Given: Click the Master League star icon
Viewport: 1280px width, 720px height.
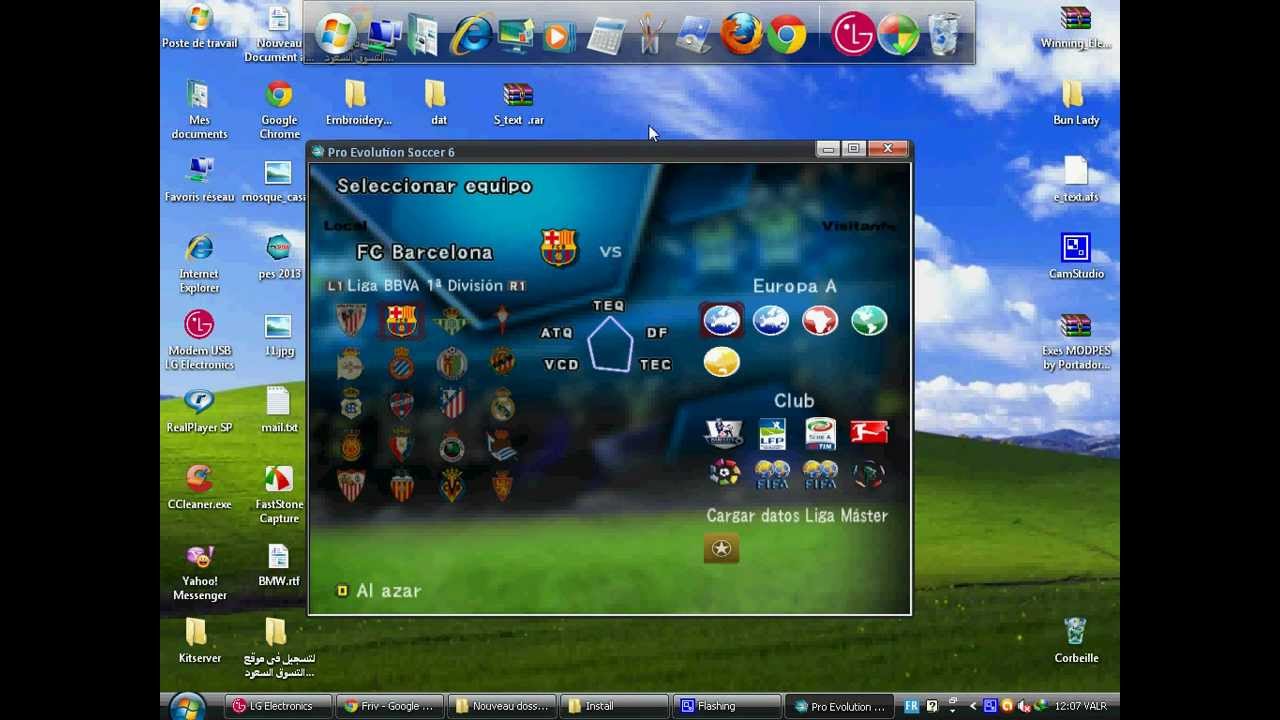Looking at the screenshot, I should coord(721,548).
